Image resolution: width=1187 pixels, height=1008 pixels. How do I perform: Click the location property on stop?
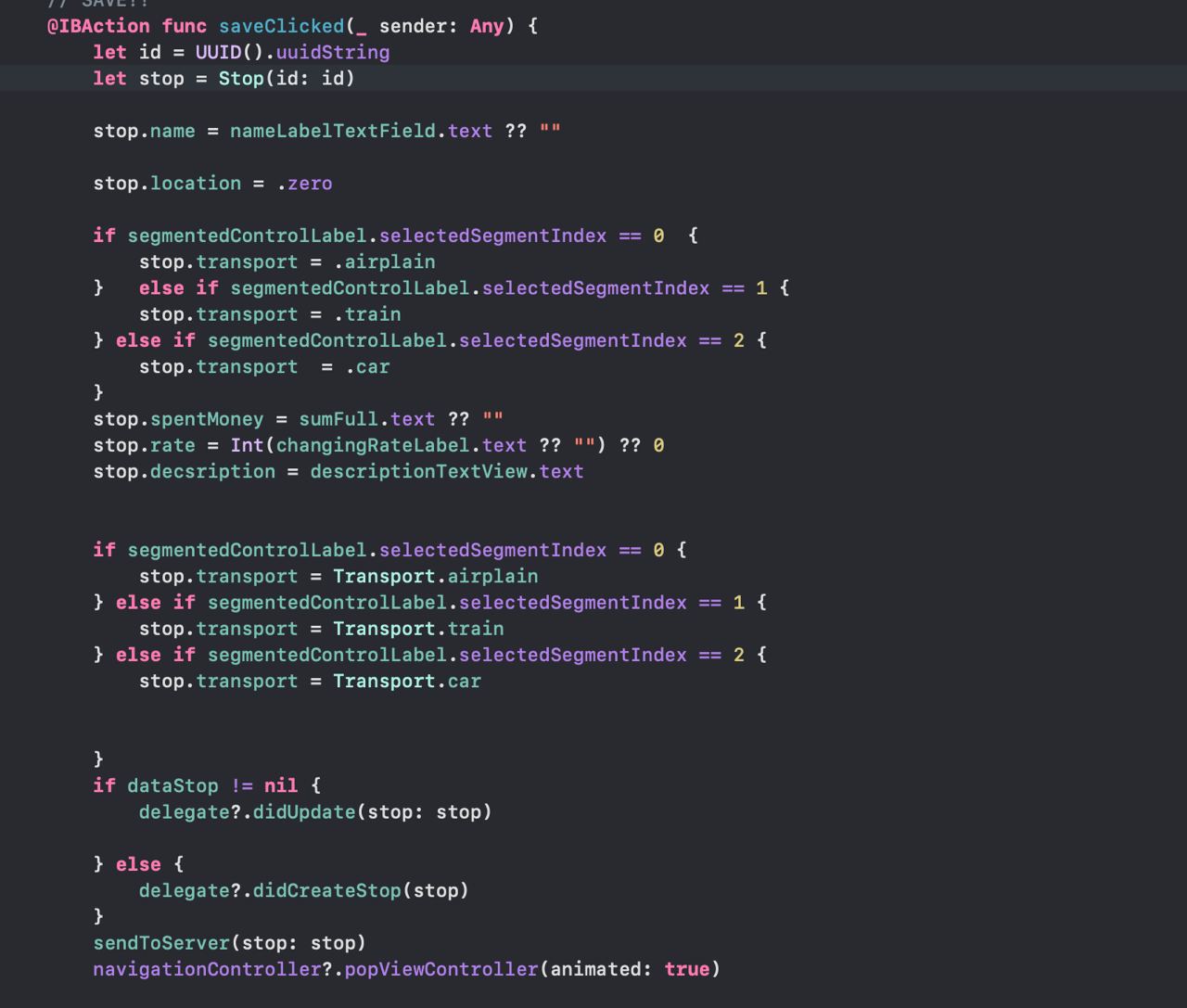pyautogui.click(x=196, y=184)
